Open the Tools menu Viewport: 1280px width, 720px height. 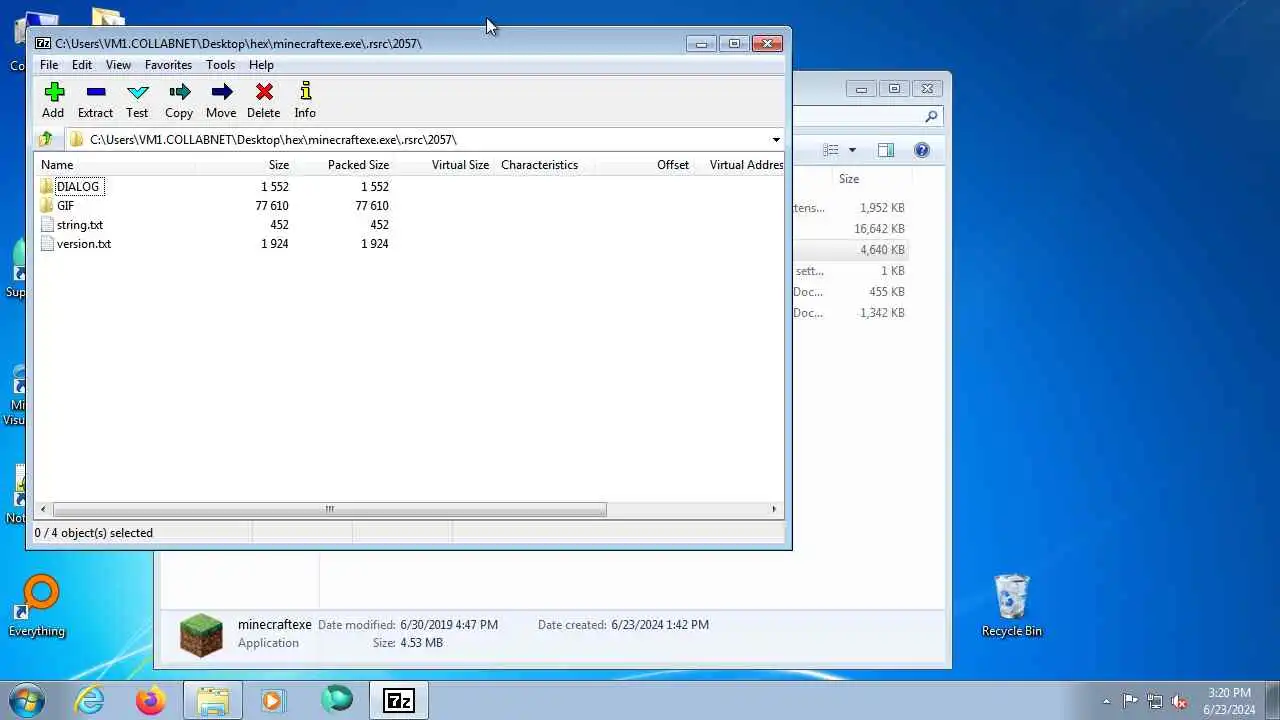point(221,65)
